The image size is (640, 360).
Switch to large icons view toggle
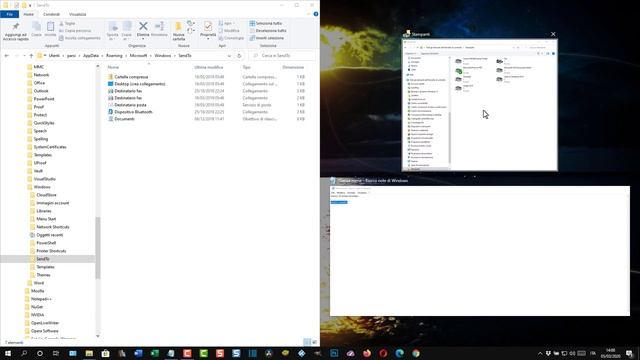(314, 342)
